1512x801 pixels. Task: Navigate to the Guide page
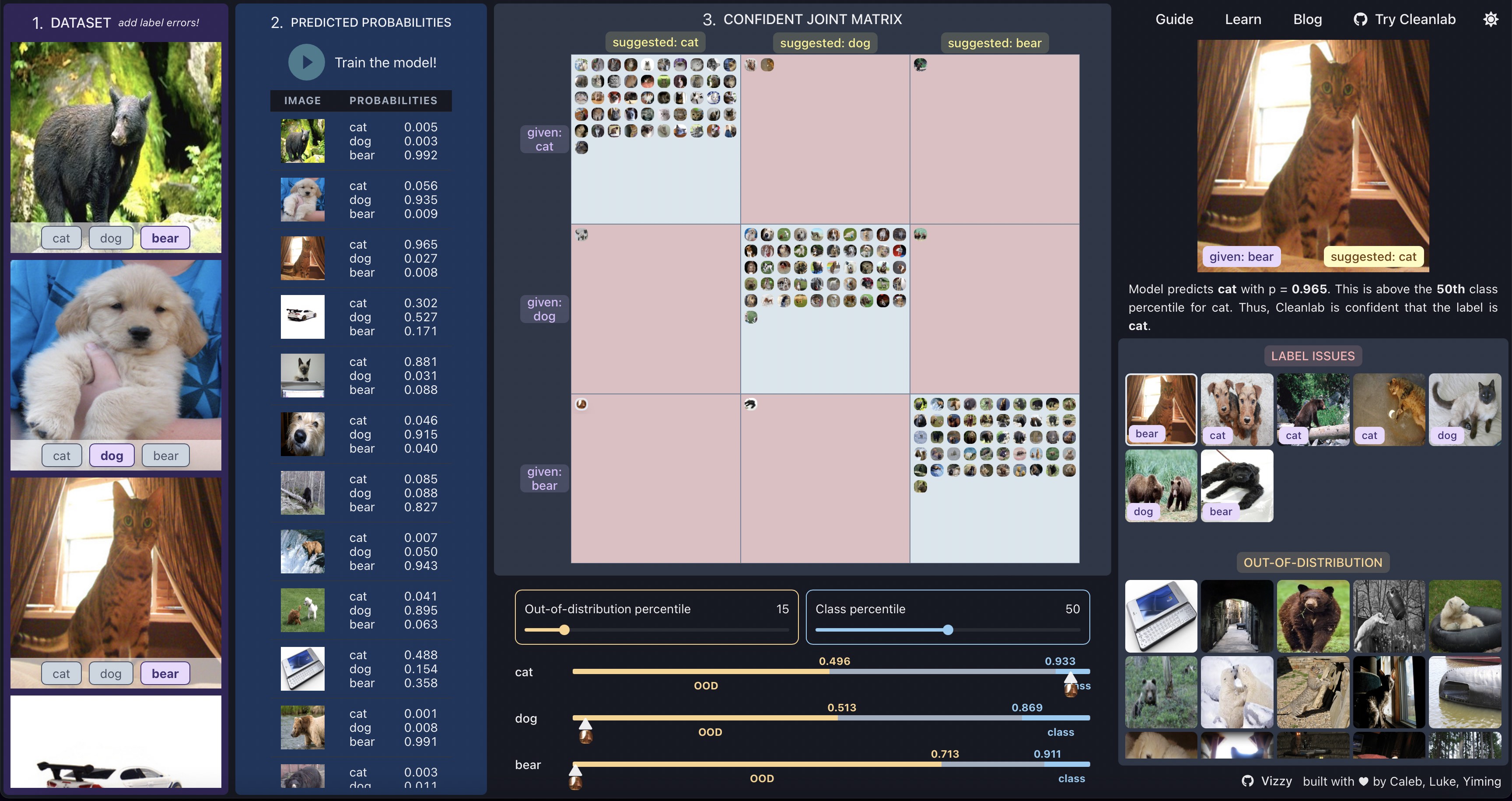pos(1172,18)
